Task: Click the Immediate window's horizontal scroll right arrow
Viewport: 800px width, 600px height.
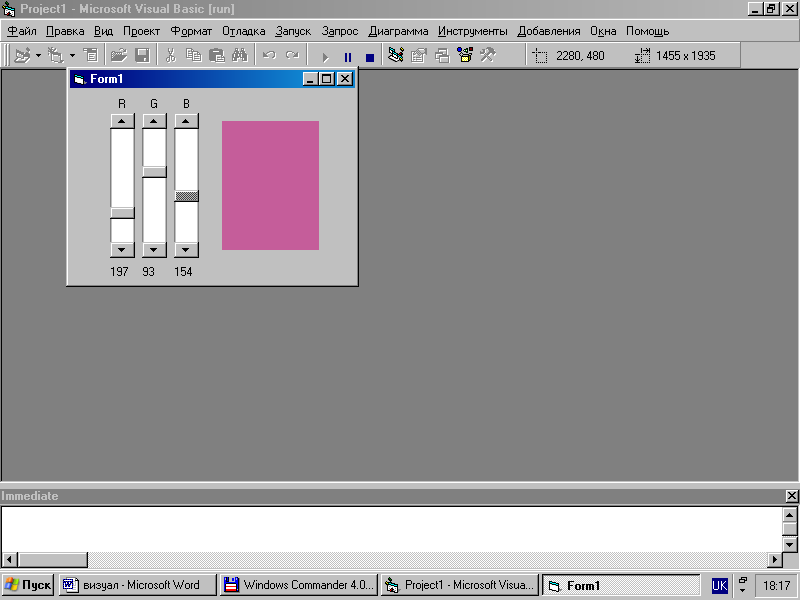Action: click(775, 559)
